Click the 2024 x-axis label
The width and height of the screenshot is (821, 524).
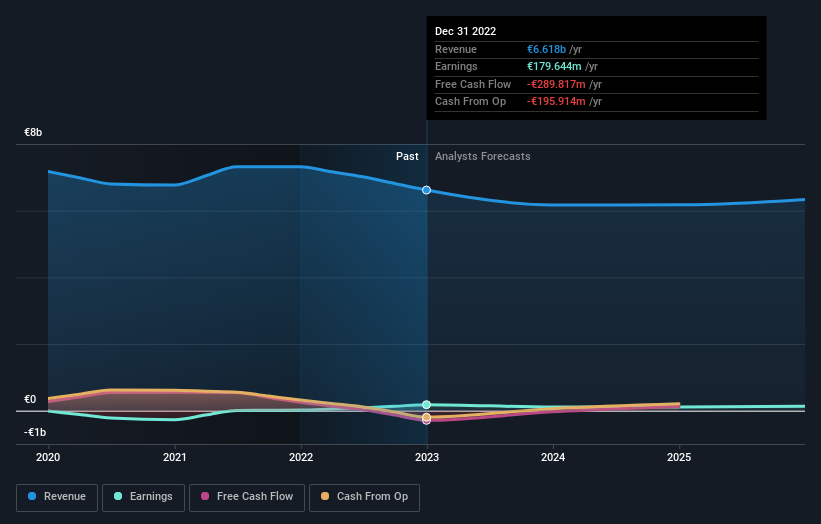point(553,458)
